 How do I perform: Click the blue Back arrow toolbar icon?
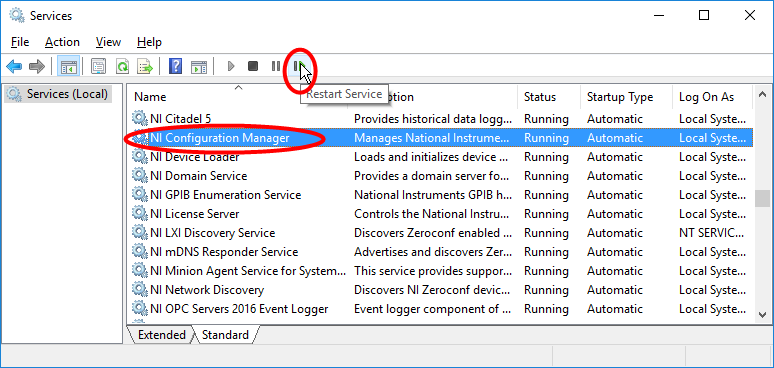14,66
